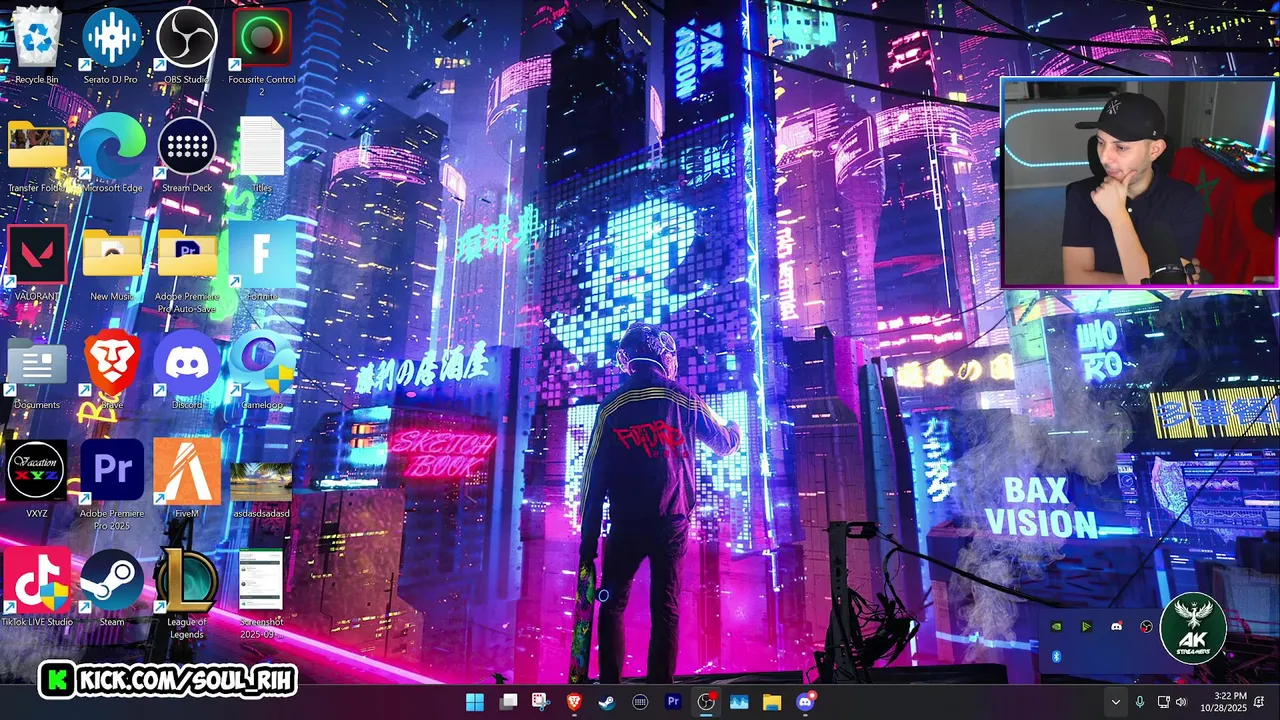
Task: Open the Windows Start menu
Action: coord(475,702)
